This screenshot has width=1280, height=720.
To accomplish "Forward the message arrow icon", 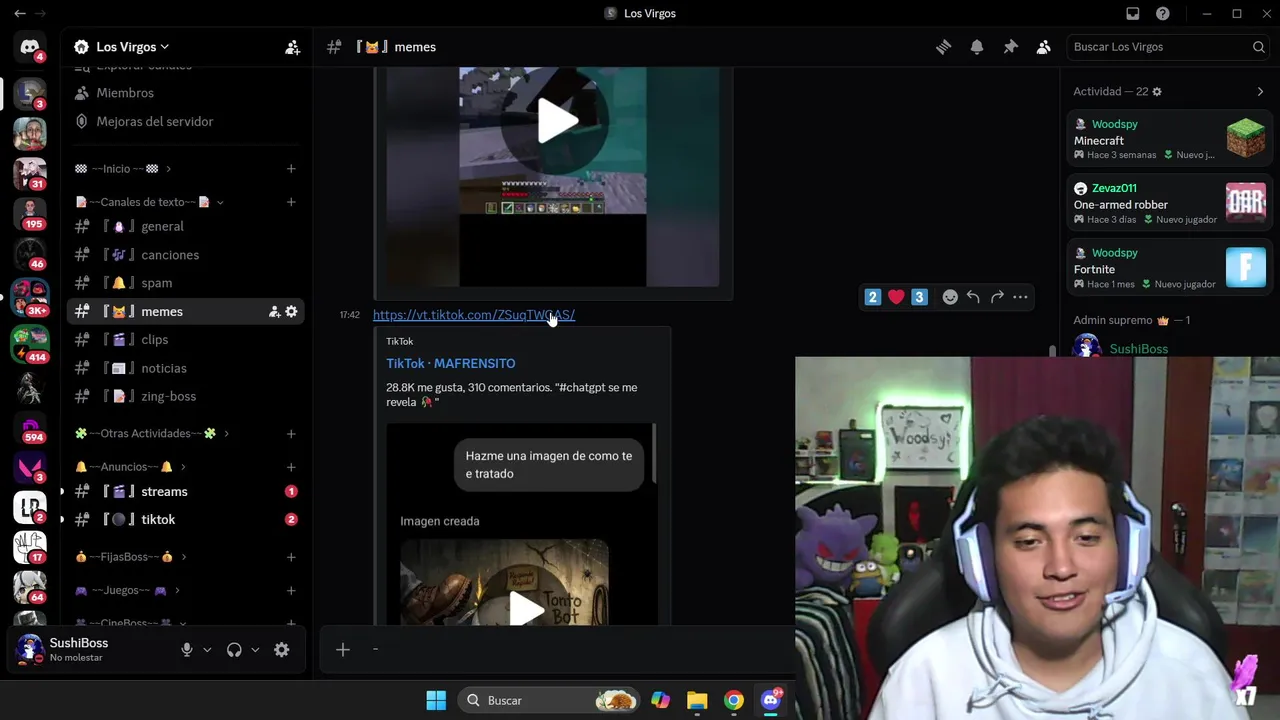I will pyautogui.click(x=997, y=297).
